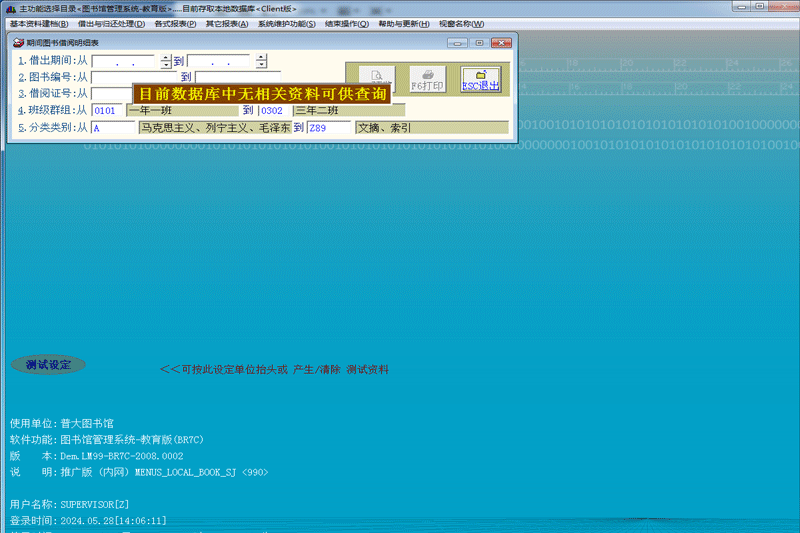800x533 pixels.
Task: Click the main application title bar icon
Action: point(11,9)
